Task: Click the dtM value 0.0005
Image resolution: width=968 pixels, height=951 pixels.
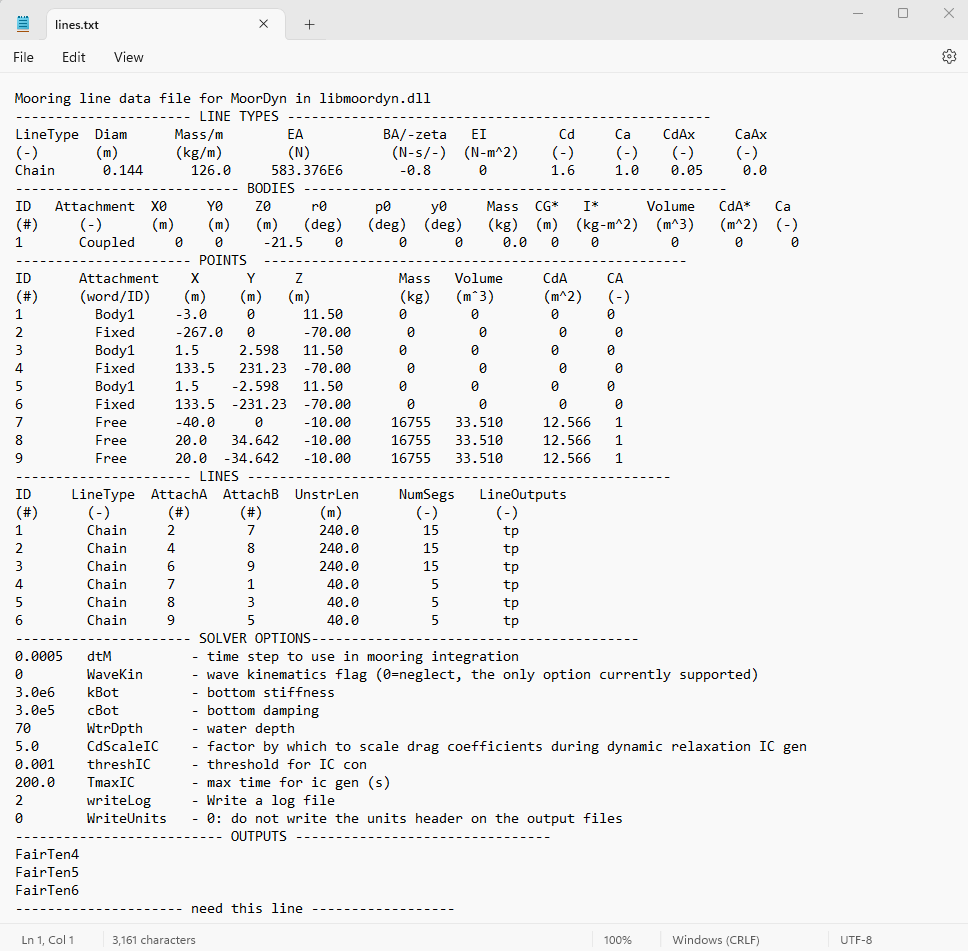Action: [39, 656]
